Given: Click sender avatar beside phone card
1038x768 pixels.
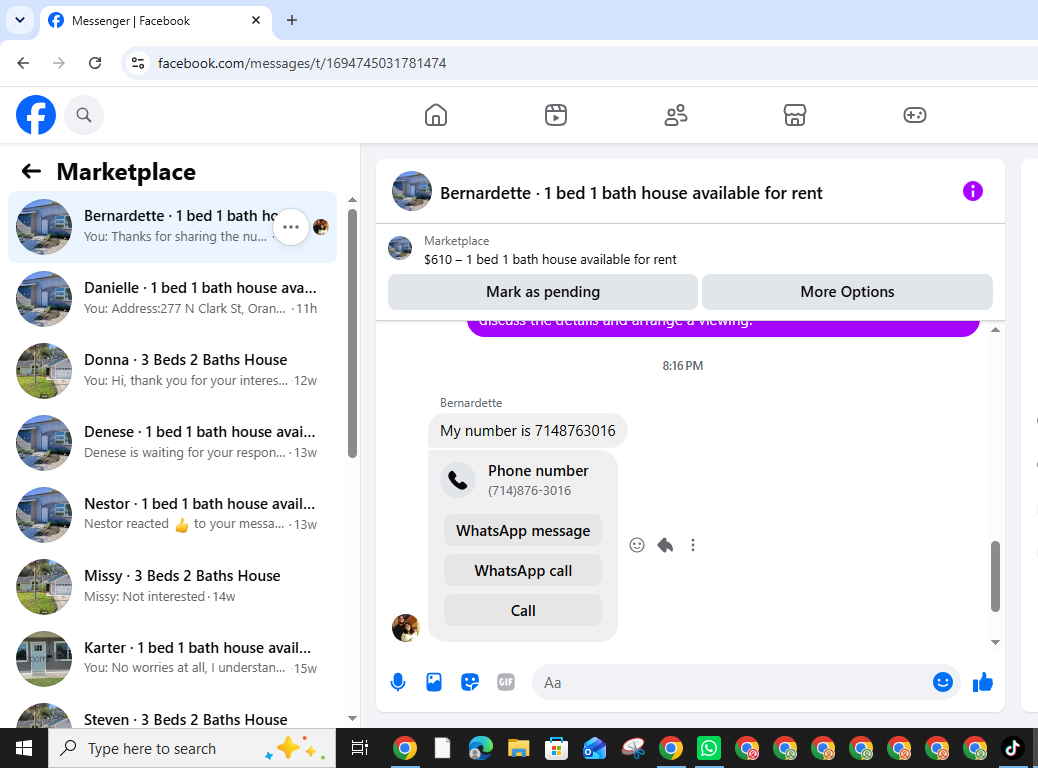Looking at the screenshot, I should point(405,628).
